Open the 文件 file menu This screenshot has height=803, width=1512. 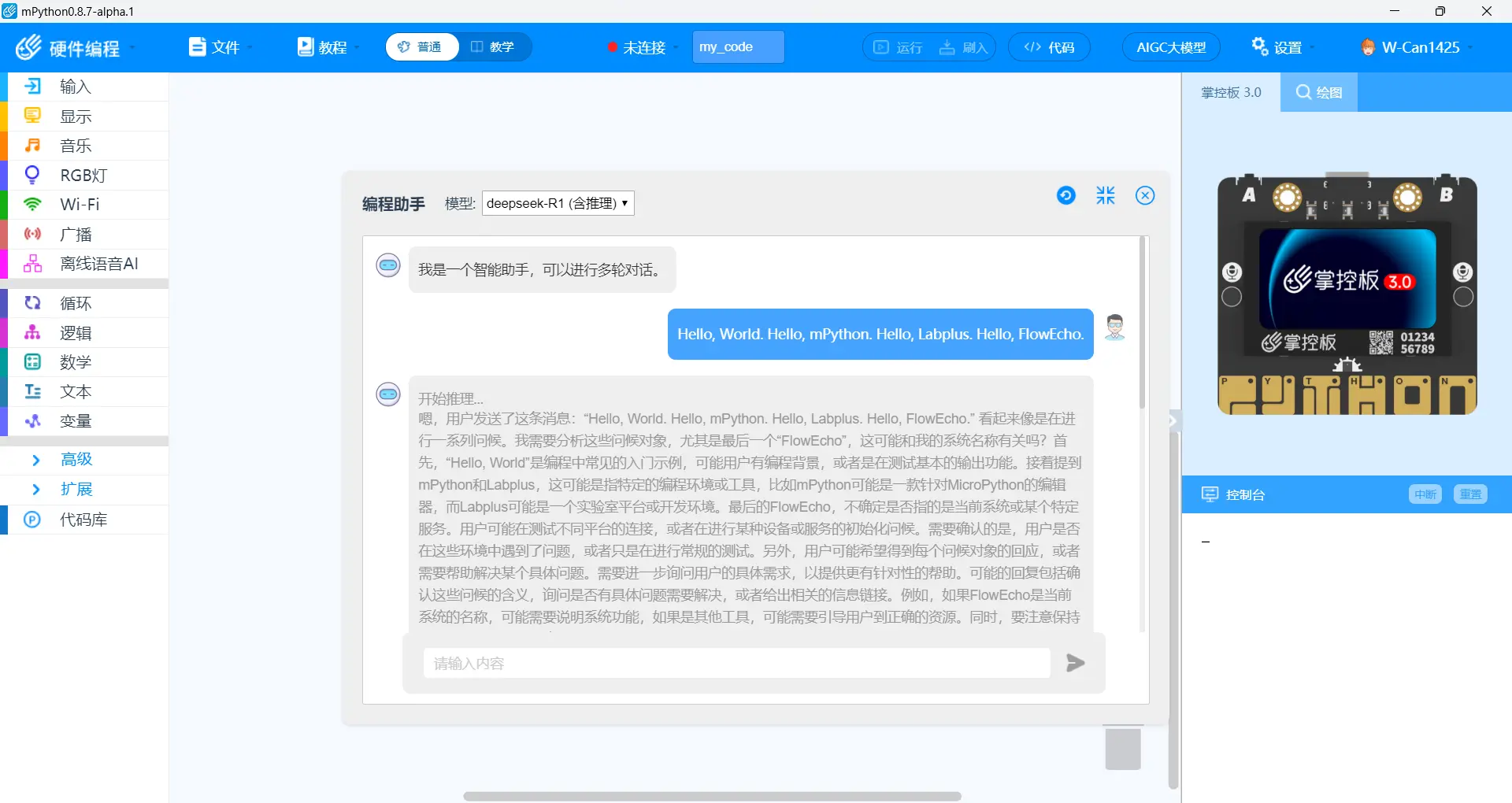pos(219,47)
